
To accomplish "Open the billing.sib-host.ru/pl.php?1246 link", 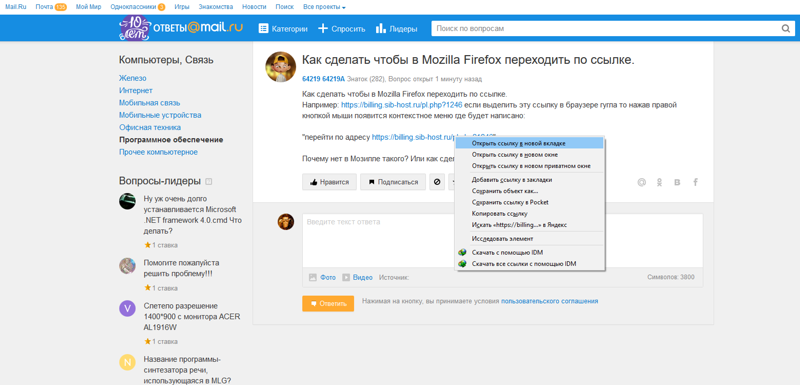I will pos(402,105).
